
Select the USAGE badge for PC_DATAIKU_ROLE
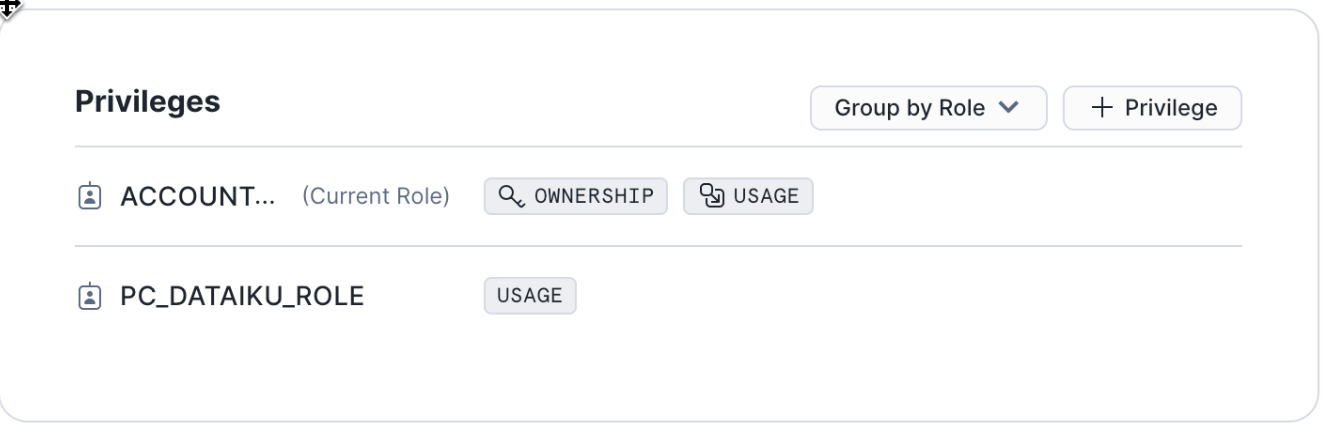pyautogui.click(x=530, y=296)
